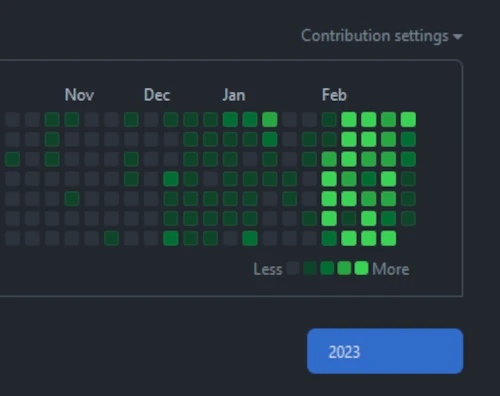
Task: Select the lowest cell in the last graph column
Action: (408, 218)
